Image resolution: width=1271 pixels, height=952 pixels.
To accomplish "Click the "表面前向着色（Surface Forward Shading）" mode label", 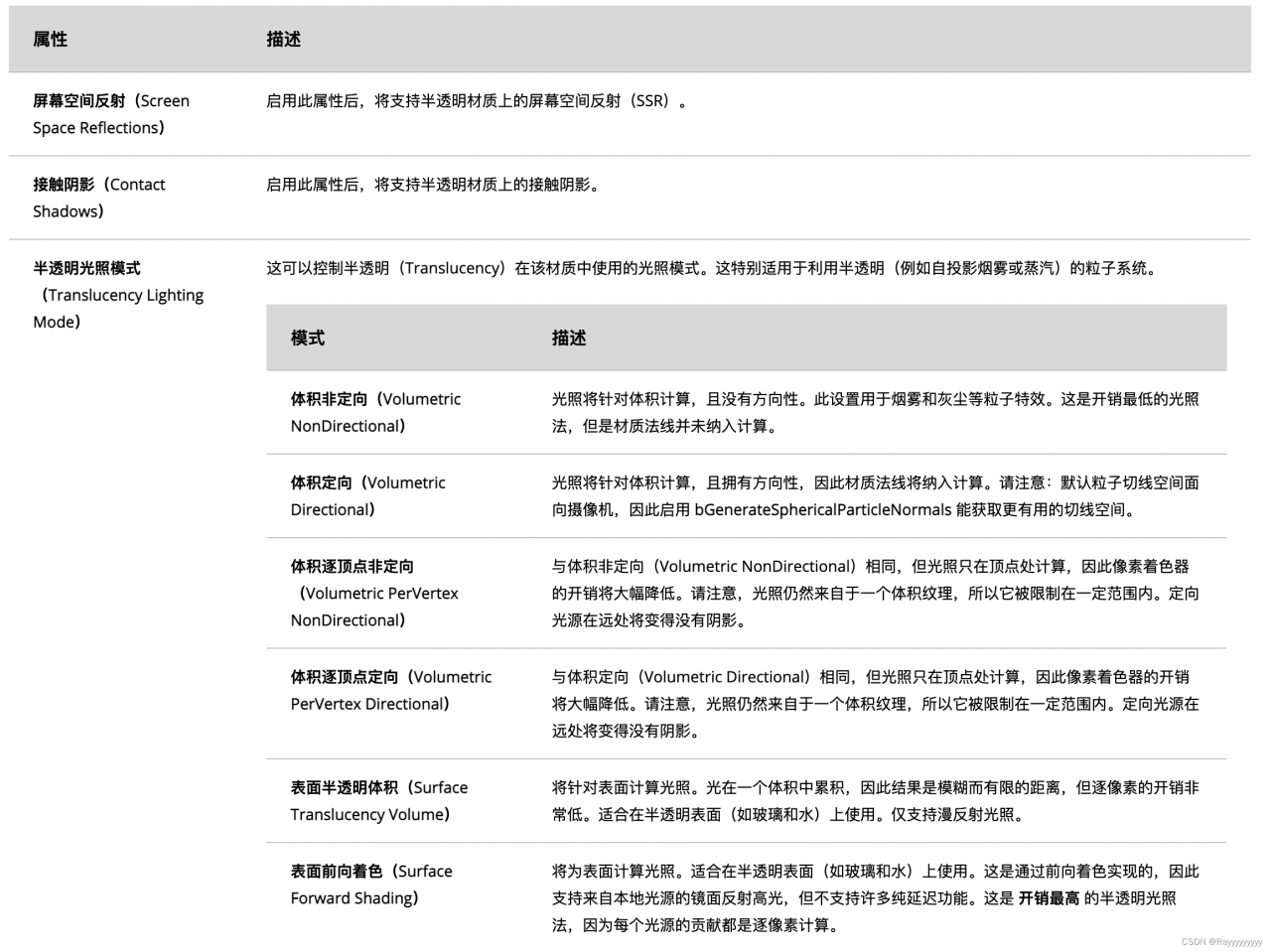I will point(370,884).
